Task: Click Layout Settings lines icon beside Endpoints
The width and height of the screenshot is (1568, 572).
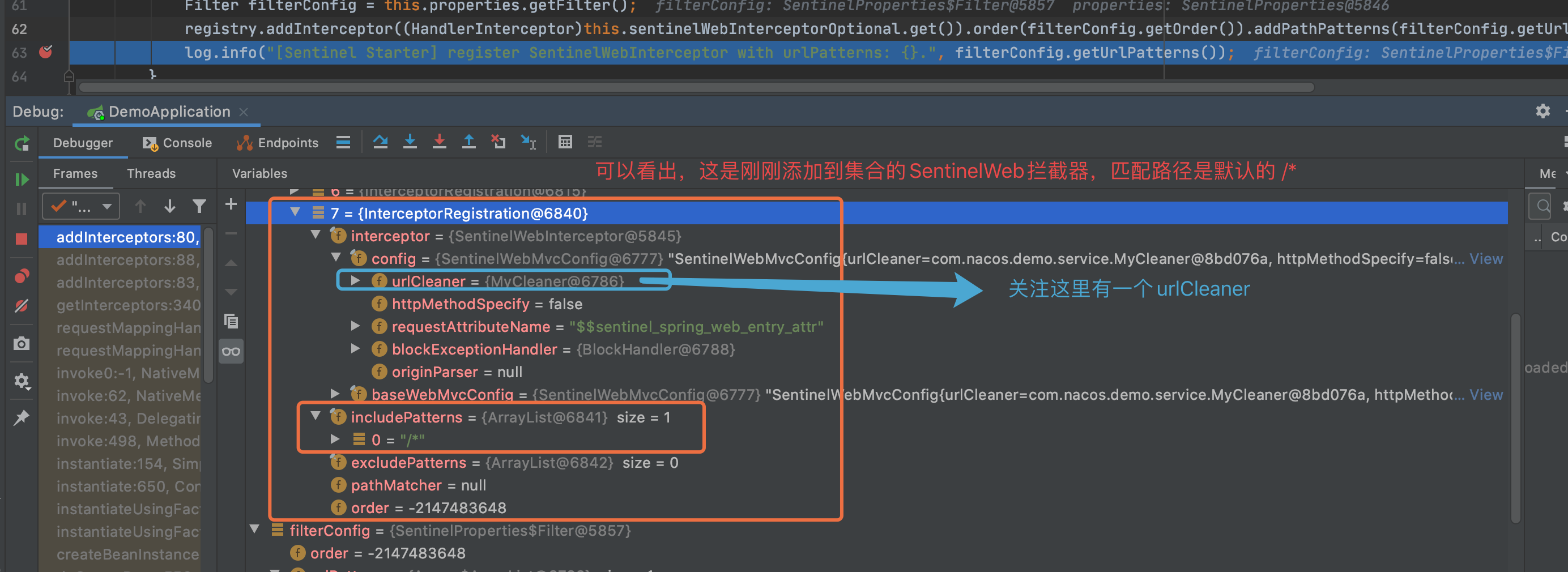Action: point(343,142)
